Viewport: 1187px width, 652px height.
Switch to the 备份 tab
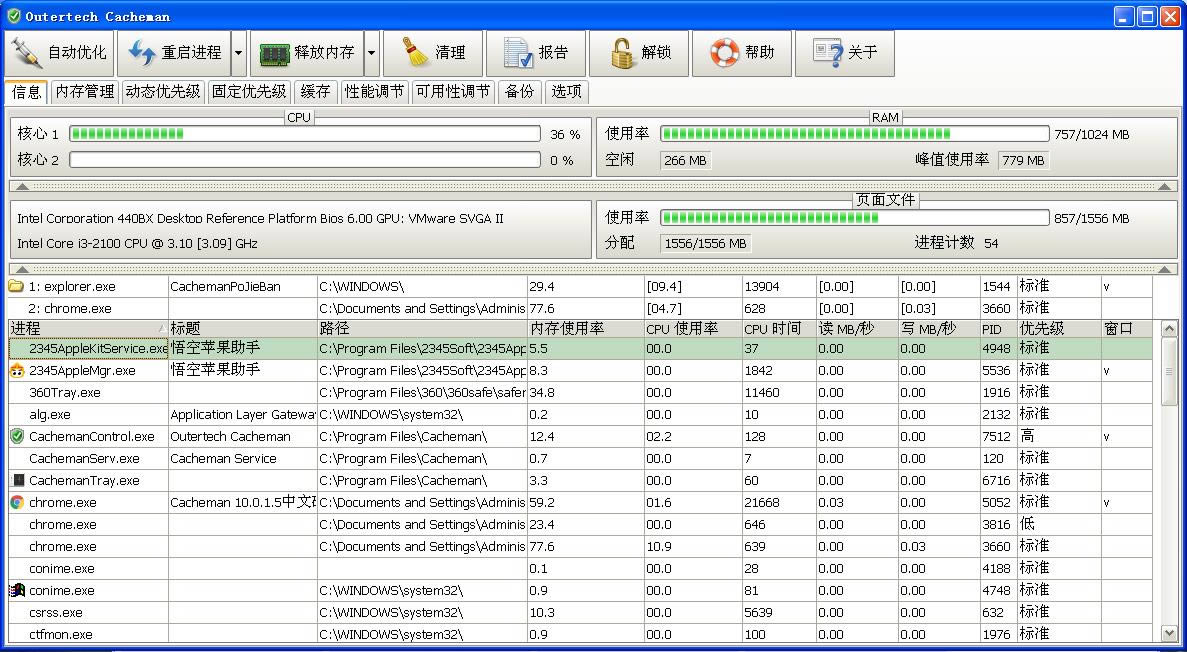[519, 92]
